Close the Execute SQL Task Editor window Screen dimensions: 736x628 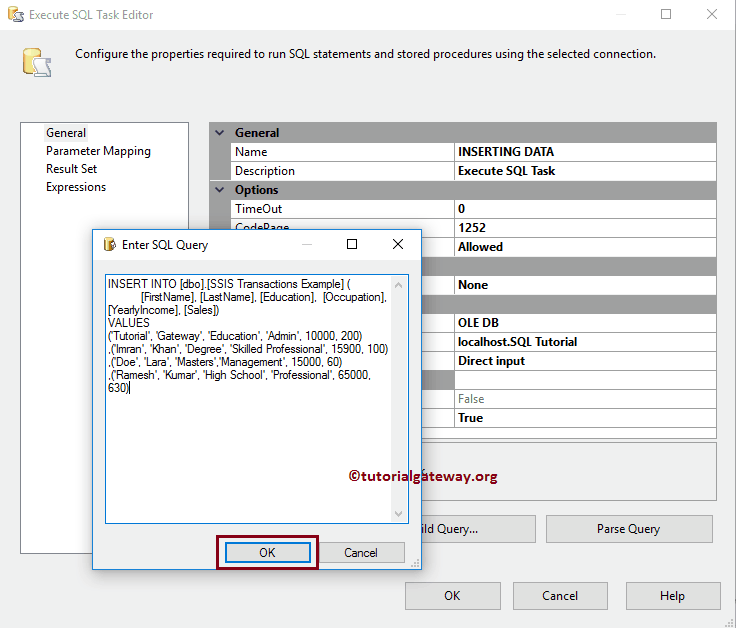point(712,14)
